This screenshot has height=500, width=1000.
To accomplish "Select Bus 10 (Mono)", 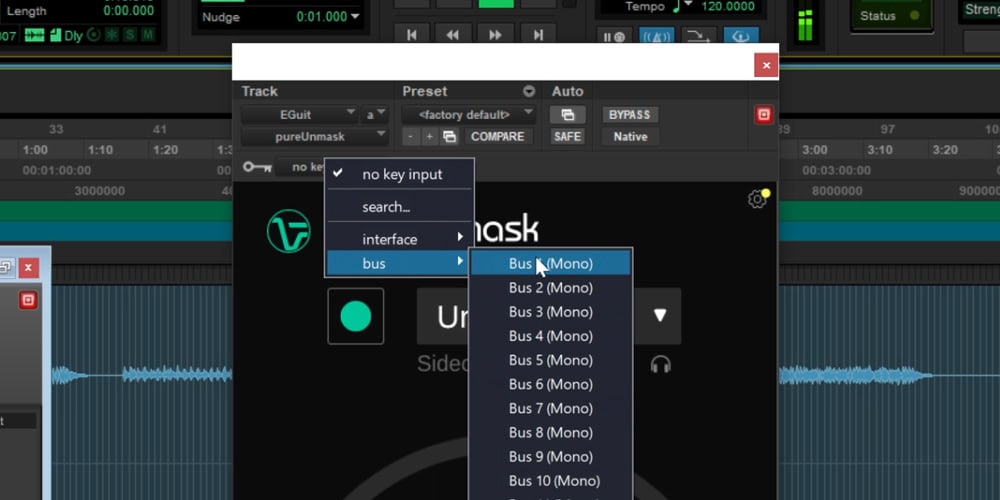I will pos(551,481).
